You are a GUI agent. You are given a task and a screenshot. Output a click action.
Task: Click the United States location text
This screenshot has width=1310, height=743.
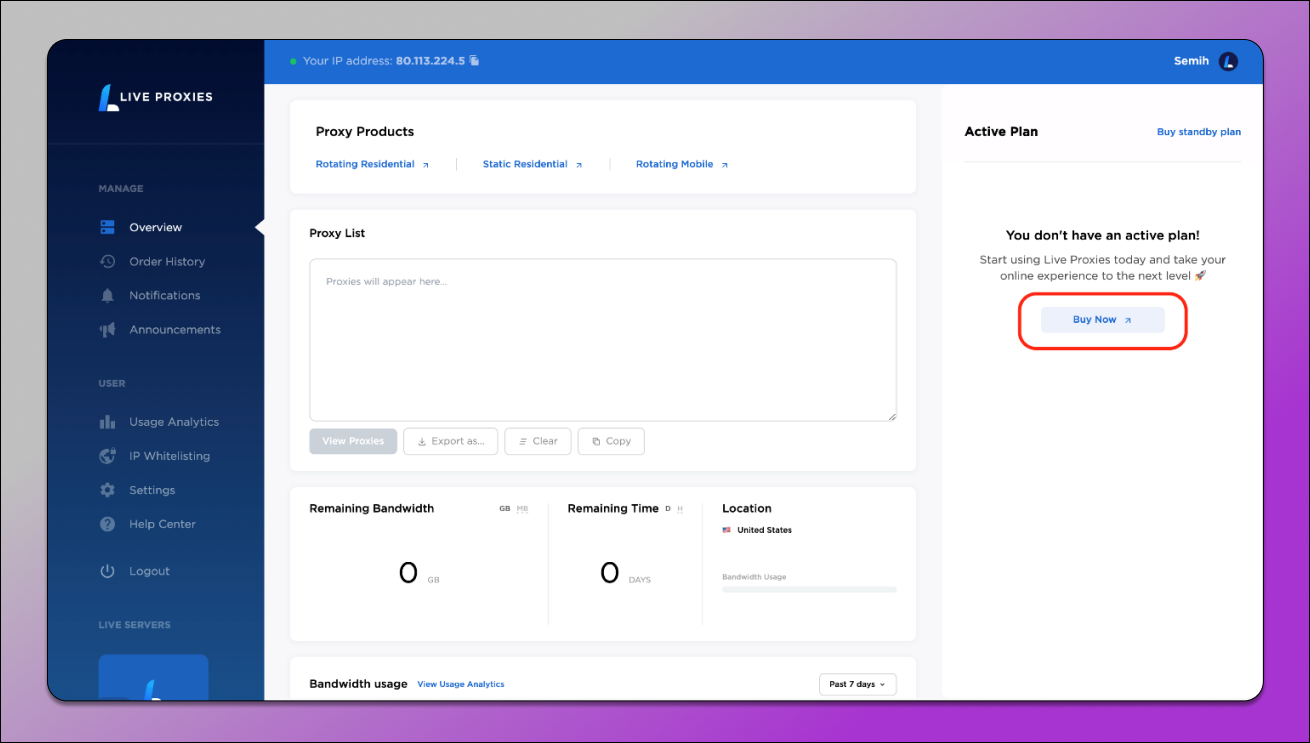764,530
